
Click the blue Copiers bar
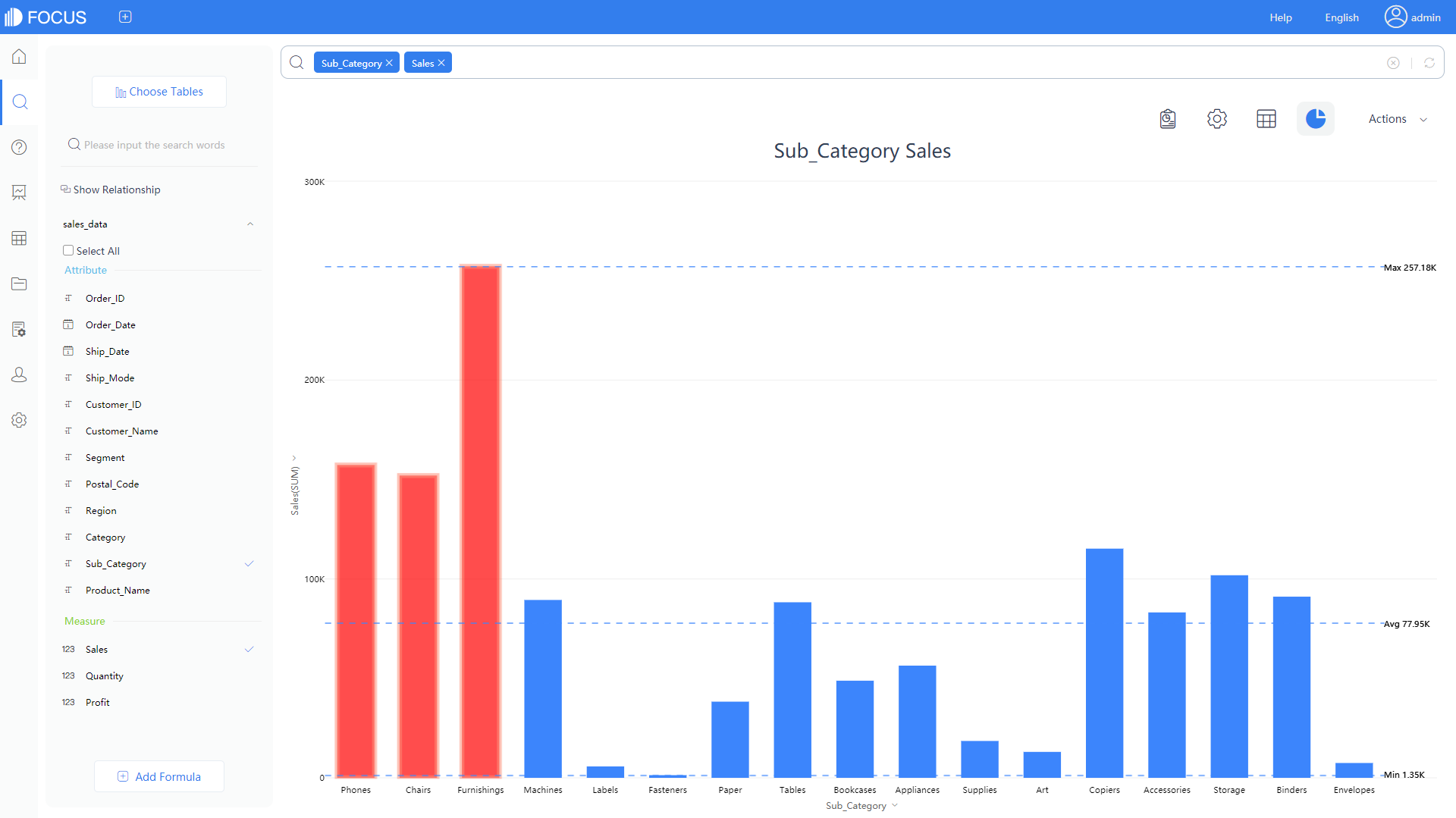point(1104,663)
